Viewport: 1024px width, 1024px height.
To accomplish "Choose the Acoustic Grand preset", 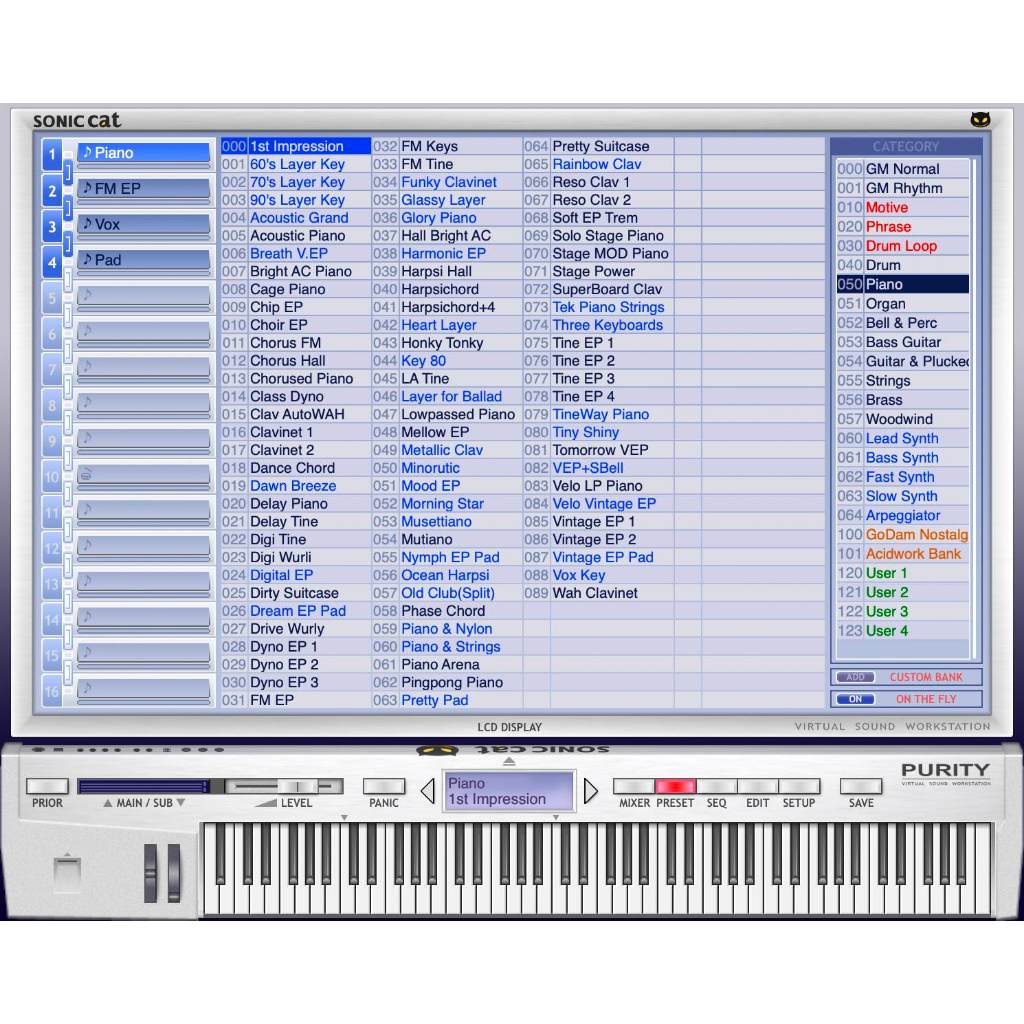I will tap(298, 218).
